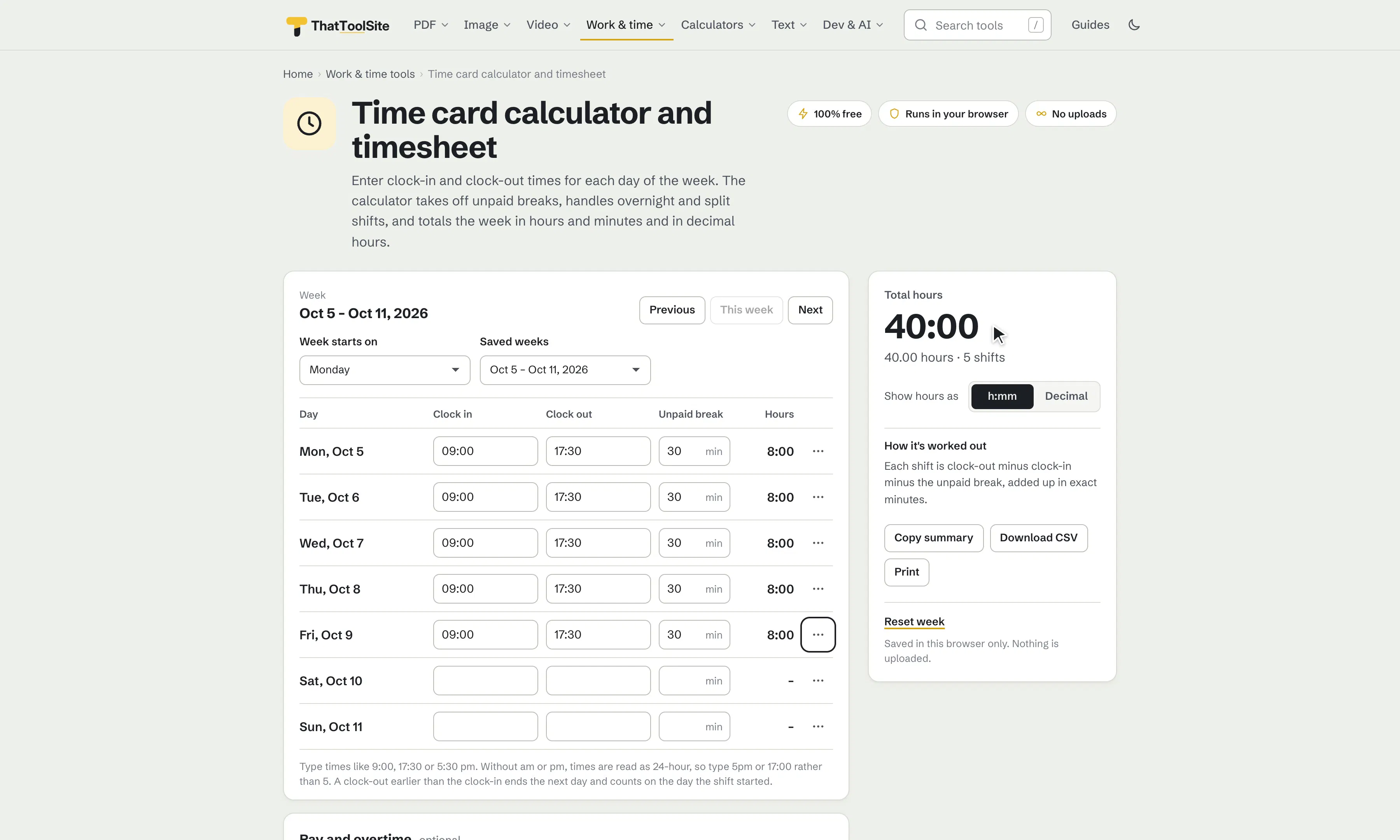Go to the Previous week
The height and width of the screenshot is (840, 1400).
(672, 310)
